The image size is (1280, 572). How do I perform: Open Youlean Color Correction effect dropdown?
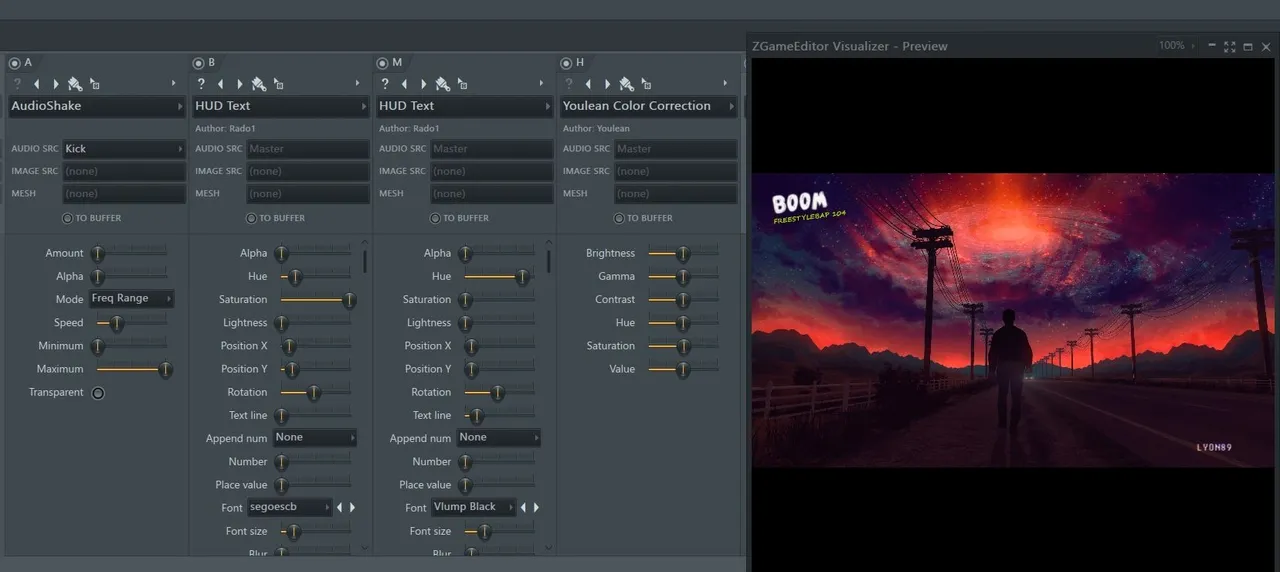click(649, 106)
